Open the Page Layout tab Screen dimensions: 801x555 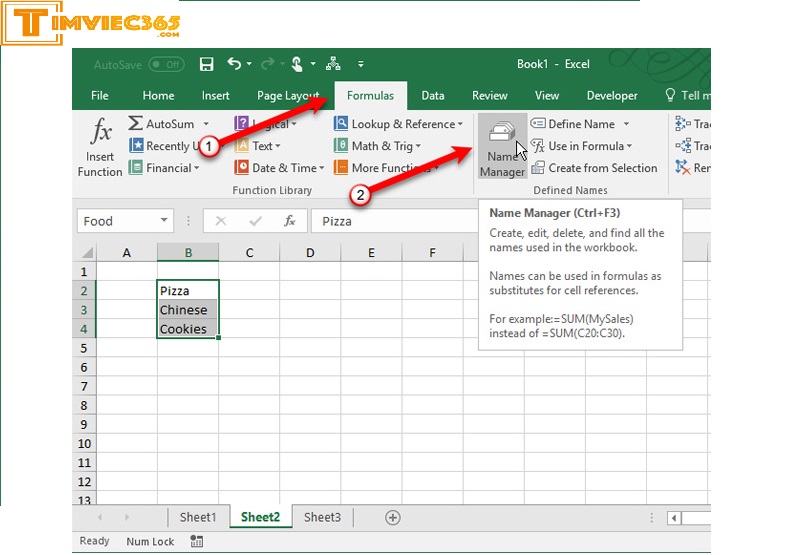coord(288,96)
